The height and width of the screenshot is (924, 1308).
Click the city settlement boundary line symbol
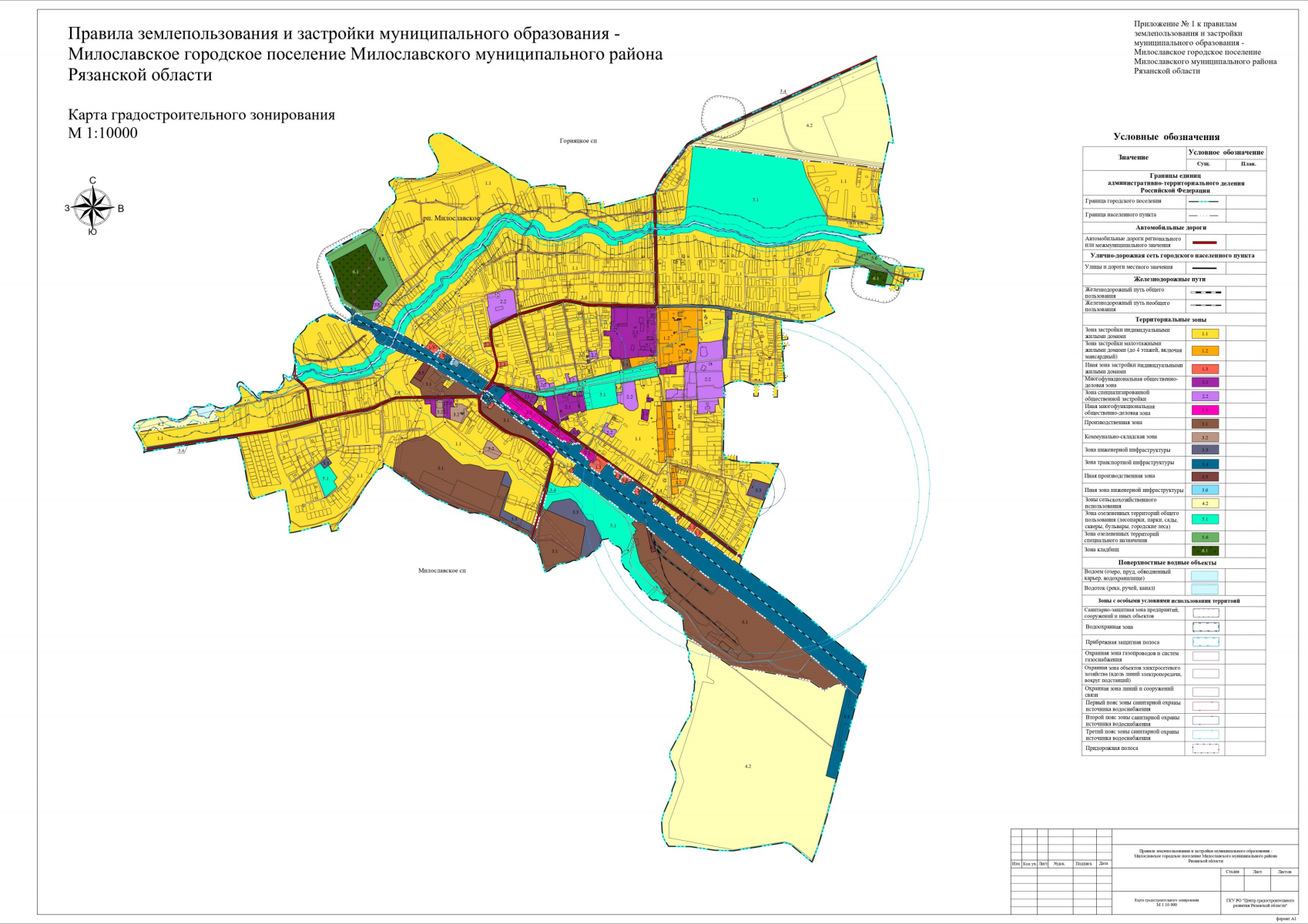point(1205,202)
